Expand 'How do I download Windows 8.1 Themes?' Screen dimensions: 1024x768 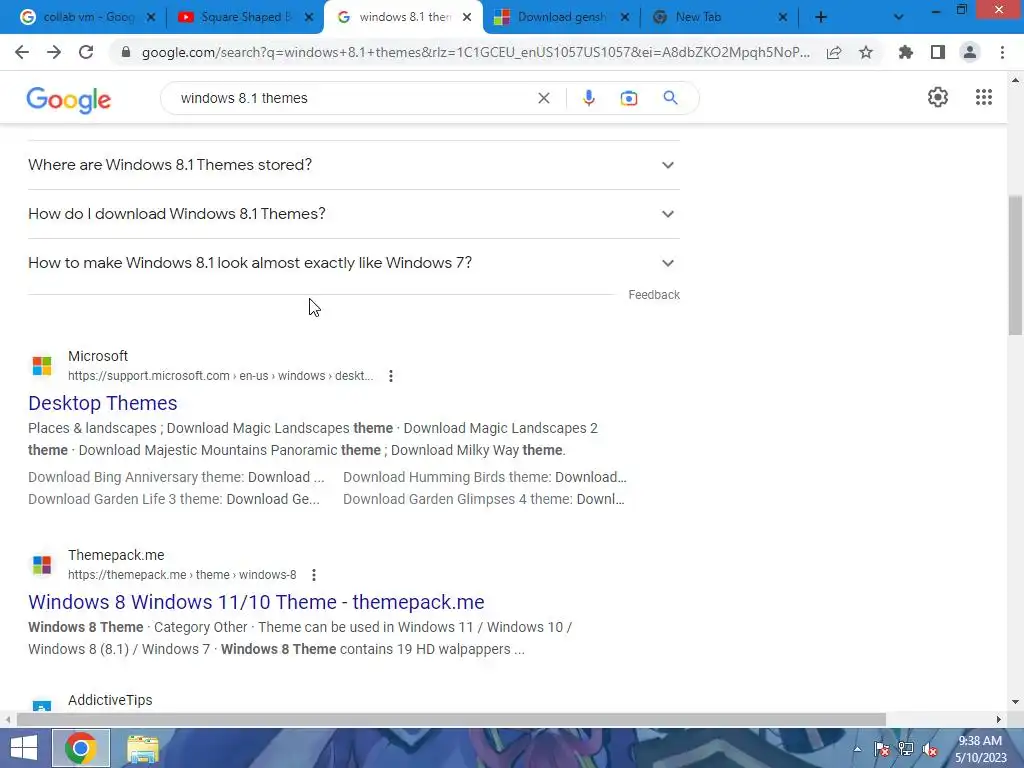coord(353,214)
